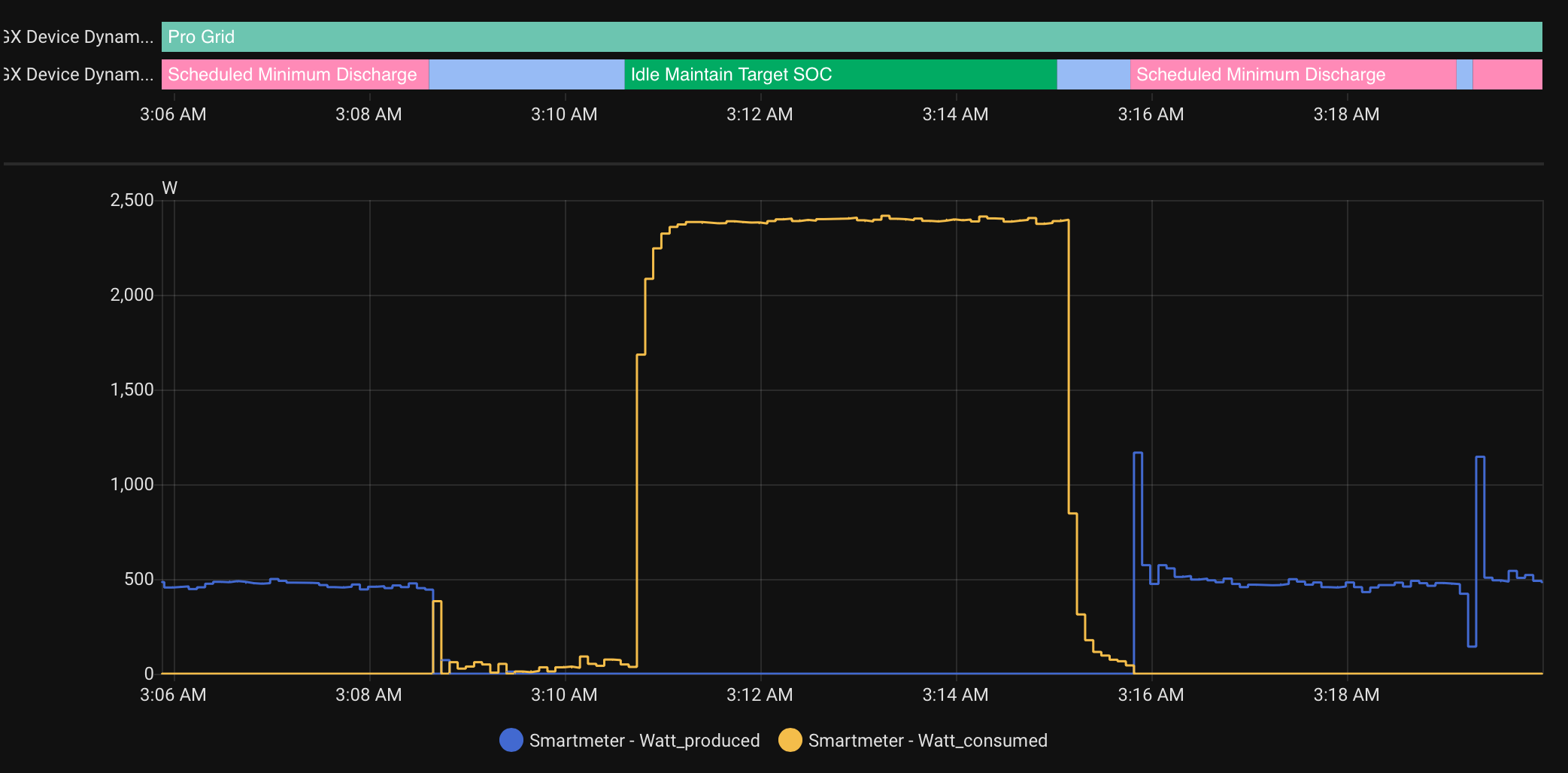Select the Idle Maintain Target SOC segment
This screenshot has height=773, width=1568.
pyautogui.click(x=841, y=74)
